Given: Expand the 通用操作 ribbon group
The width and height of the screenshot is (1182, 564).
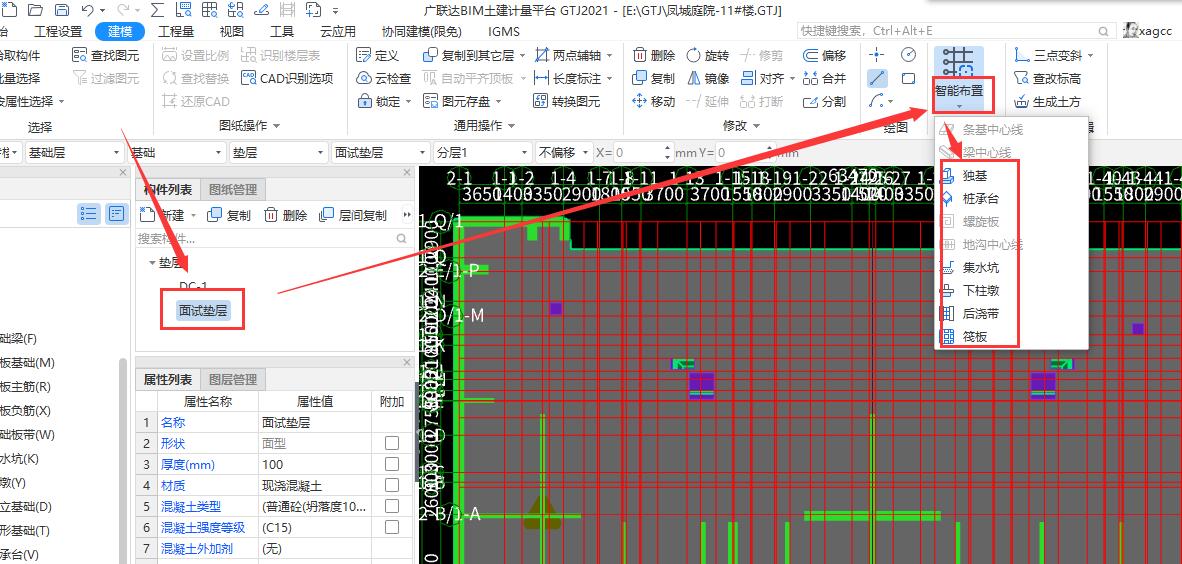Looking at the screenshot, I should [485, 125].
